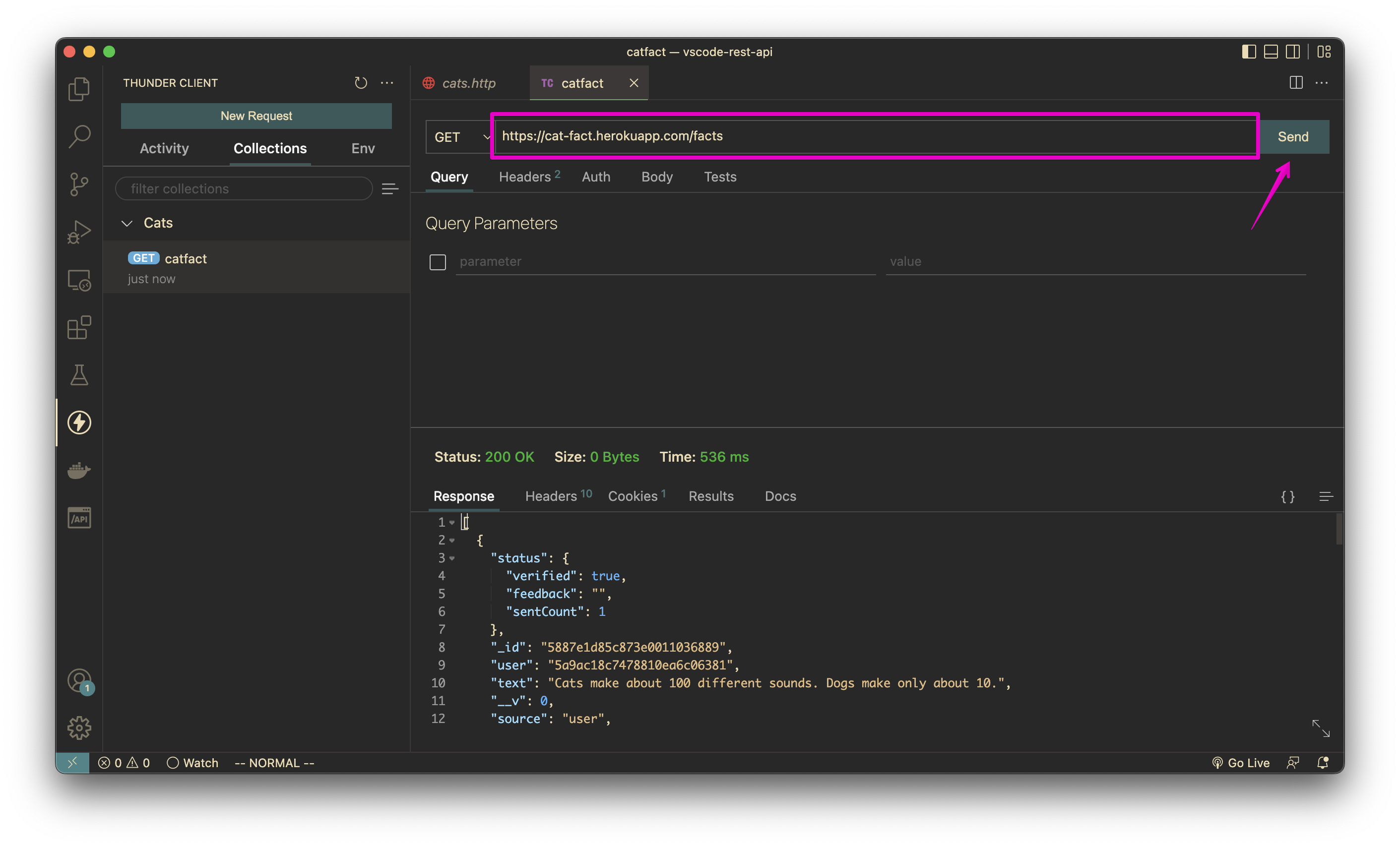This screenshot has height=847, width=1400.
Task: Open Run and Debug view icon
Action: click(x=79, y=232)
